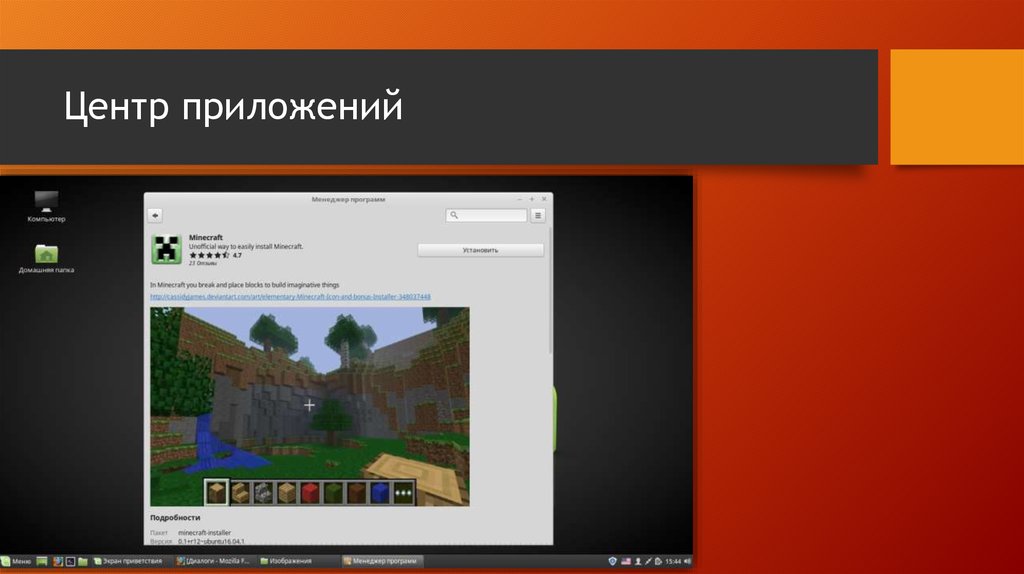
Task: Click the star rating 4.7
Action: (215, 255)
